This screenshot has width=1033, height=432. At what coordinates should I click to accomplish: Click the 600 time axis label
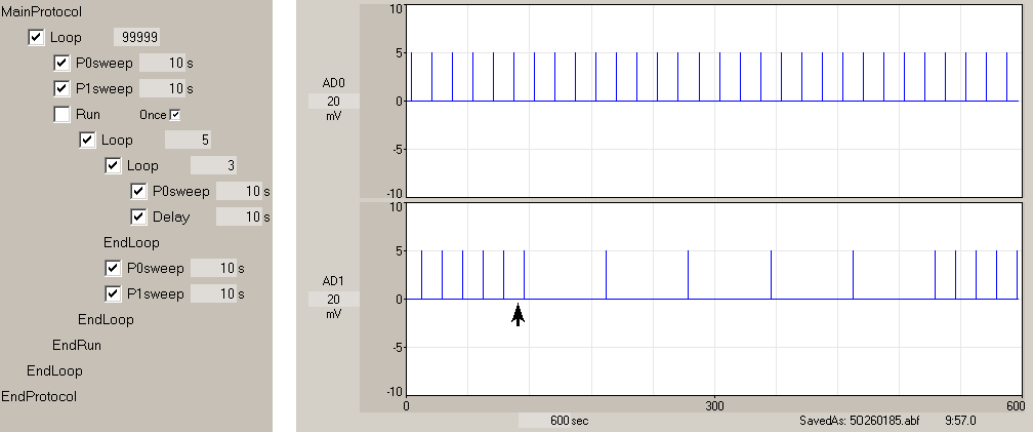click(x=1018, y=404)
